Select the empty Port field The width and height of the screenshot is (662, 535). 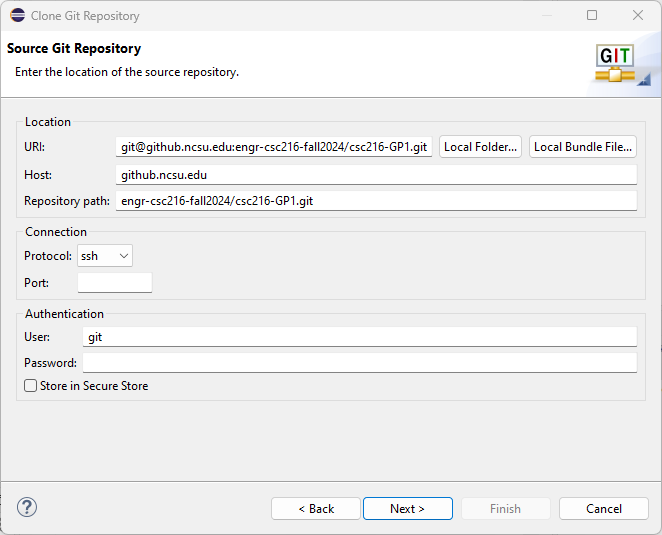click(x=115, y=282)
